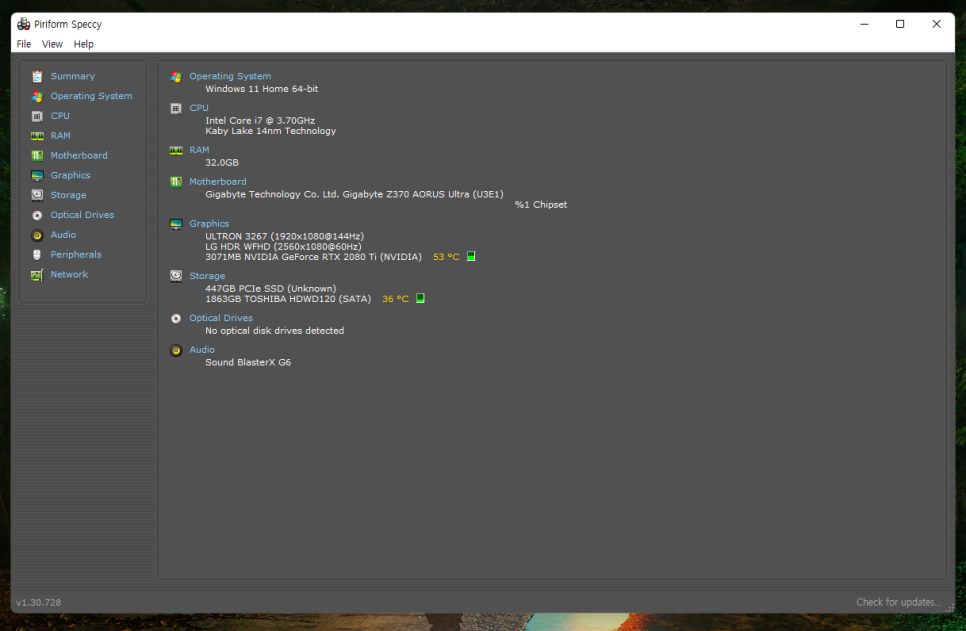Open the View menu
966x631 pixels.
click(x=52, y=44)
